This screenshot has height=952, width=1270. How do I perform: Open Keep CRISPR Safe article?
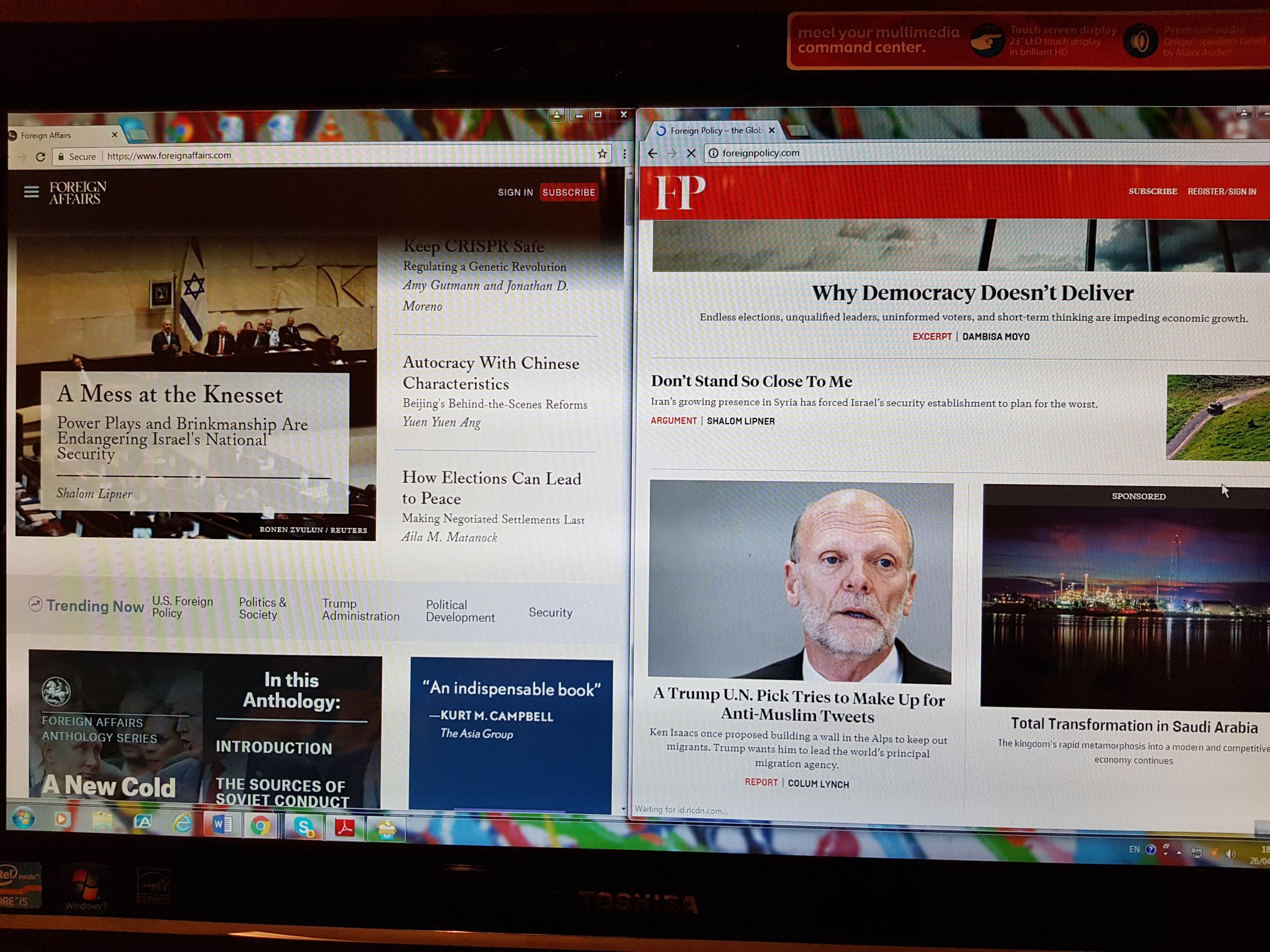pyautogui.click(x=473, y=246)
